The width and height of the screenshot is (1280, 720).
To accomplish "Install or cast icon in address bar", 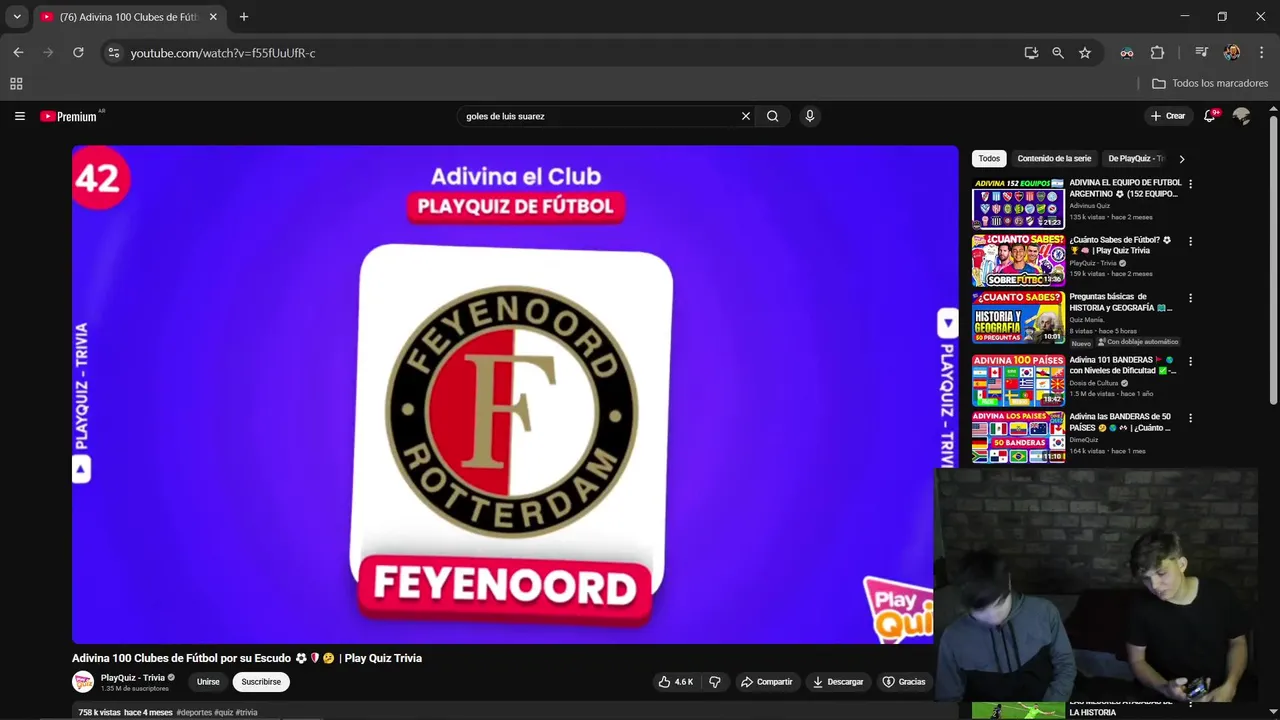I will 1031,53.
